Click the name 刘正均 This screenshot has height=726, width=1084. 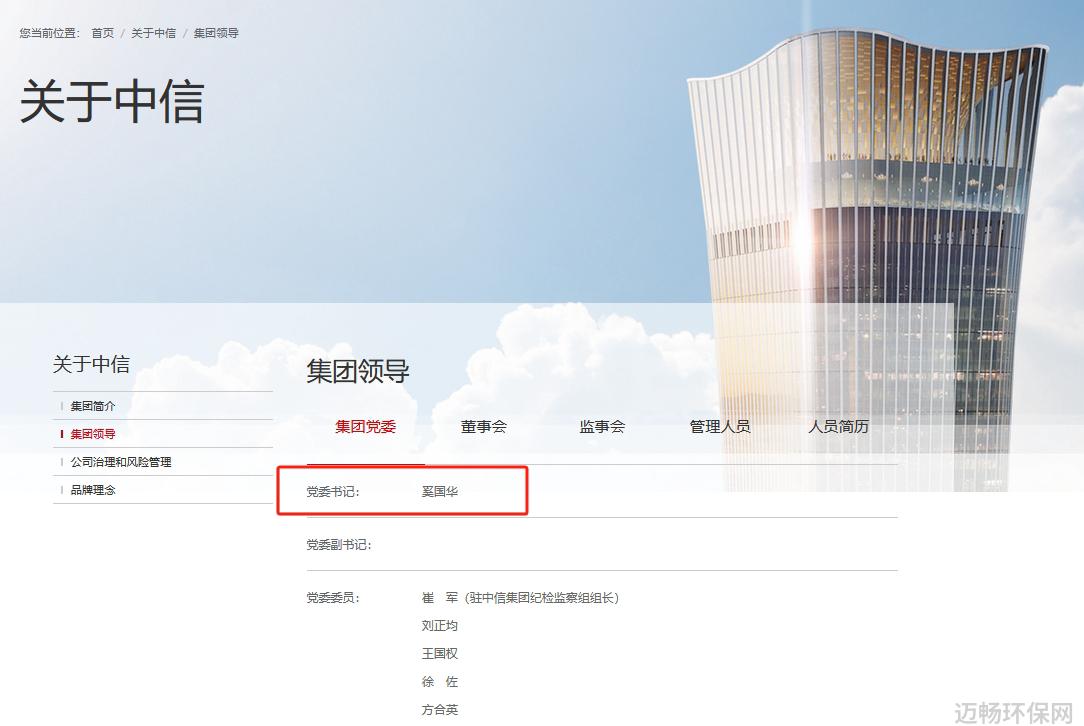point(440,626)
